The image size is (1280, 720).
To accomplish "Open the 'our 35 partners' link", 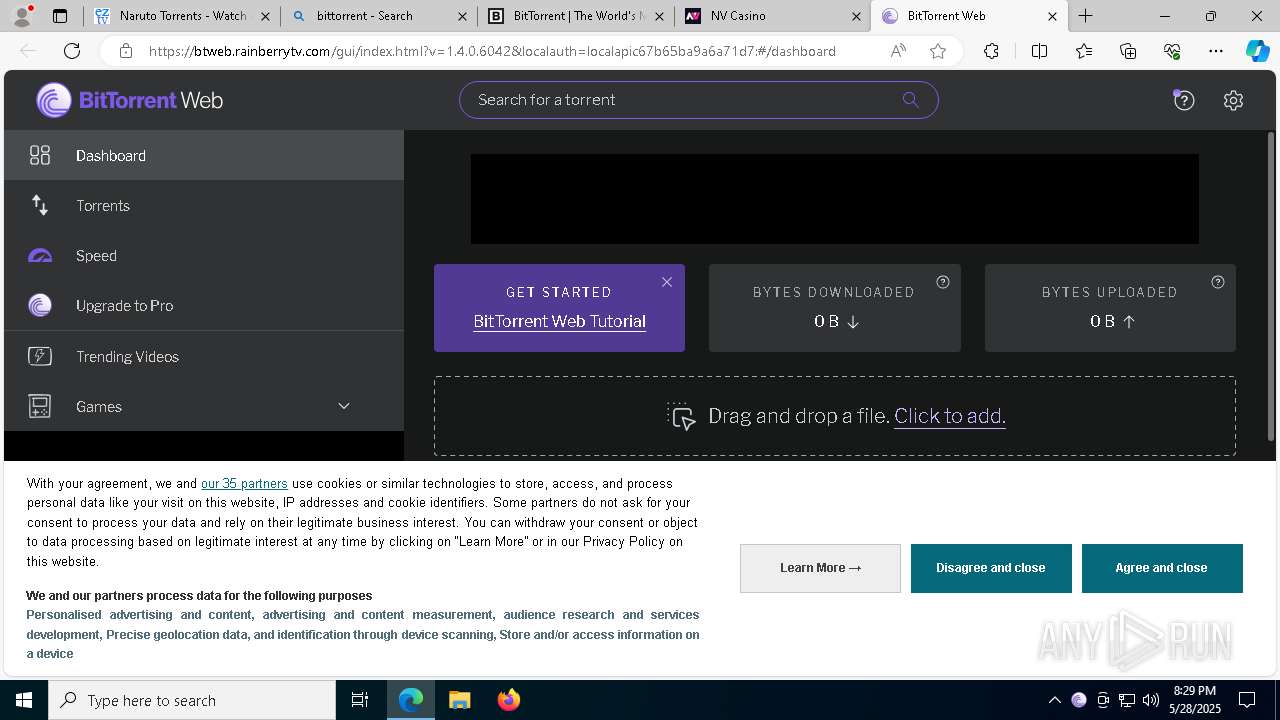I will (244, 483).
